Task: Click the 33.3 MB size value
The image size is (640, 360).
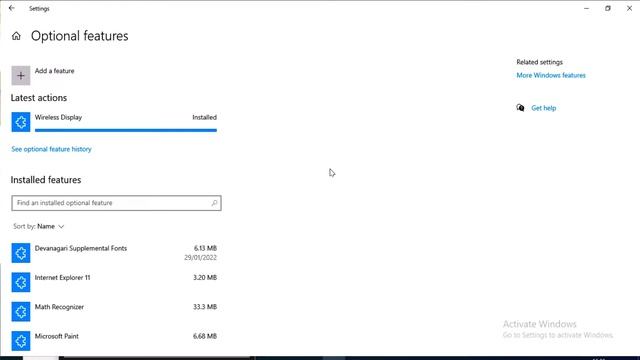Action: 205,307
